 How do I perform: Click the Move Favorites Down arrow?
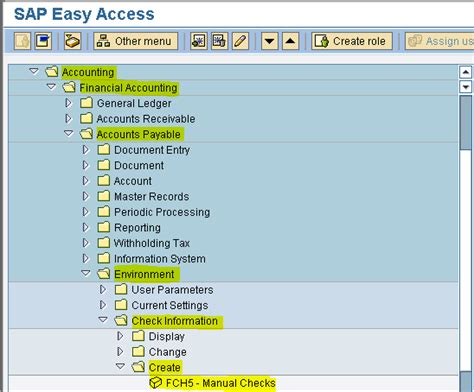pyautogui.click(x=270, y=41)
